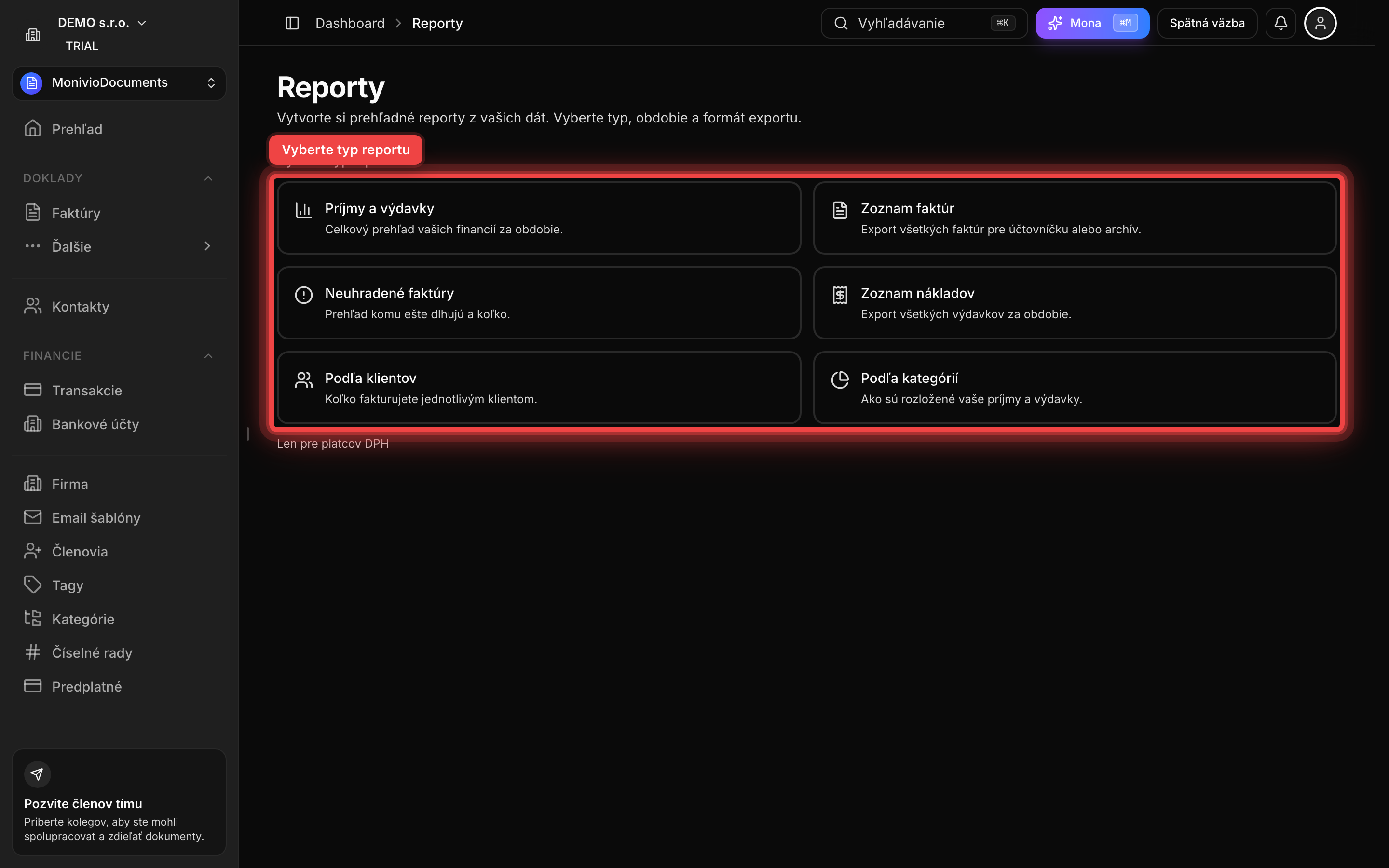Open Kontakty in the sidebar
The height and width of the screenshot is (868, 1389).
coord(119,307)
